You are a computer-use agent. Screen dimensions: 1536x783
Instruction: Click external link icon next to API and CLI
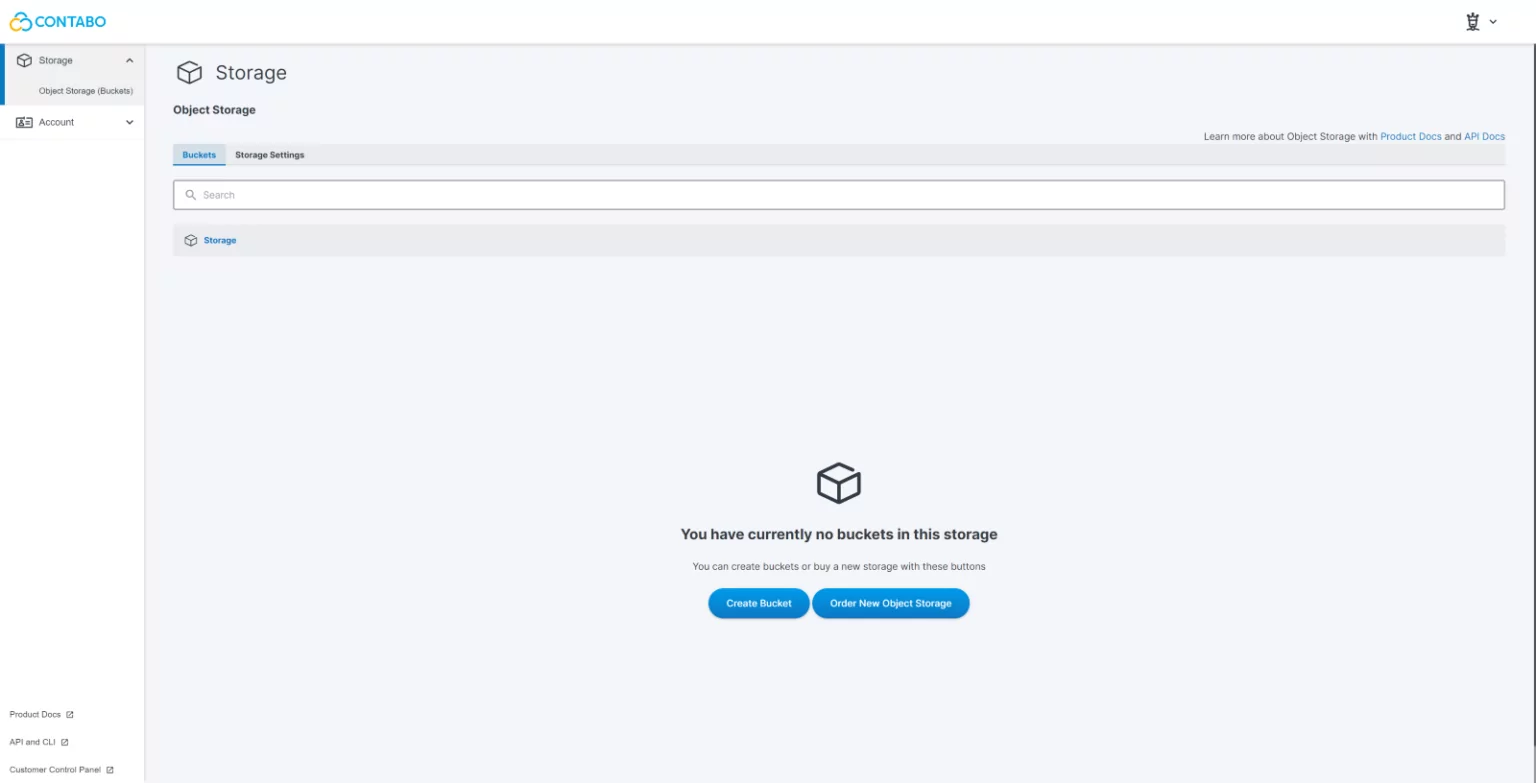click(x=65, y=743)
